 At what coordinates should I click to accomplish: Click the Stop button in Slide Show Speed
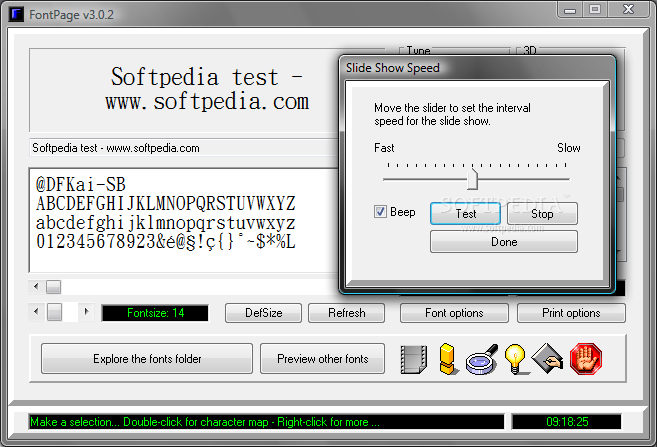(x=542, y=214)
